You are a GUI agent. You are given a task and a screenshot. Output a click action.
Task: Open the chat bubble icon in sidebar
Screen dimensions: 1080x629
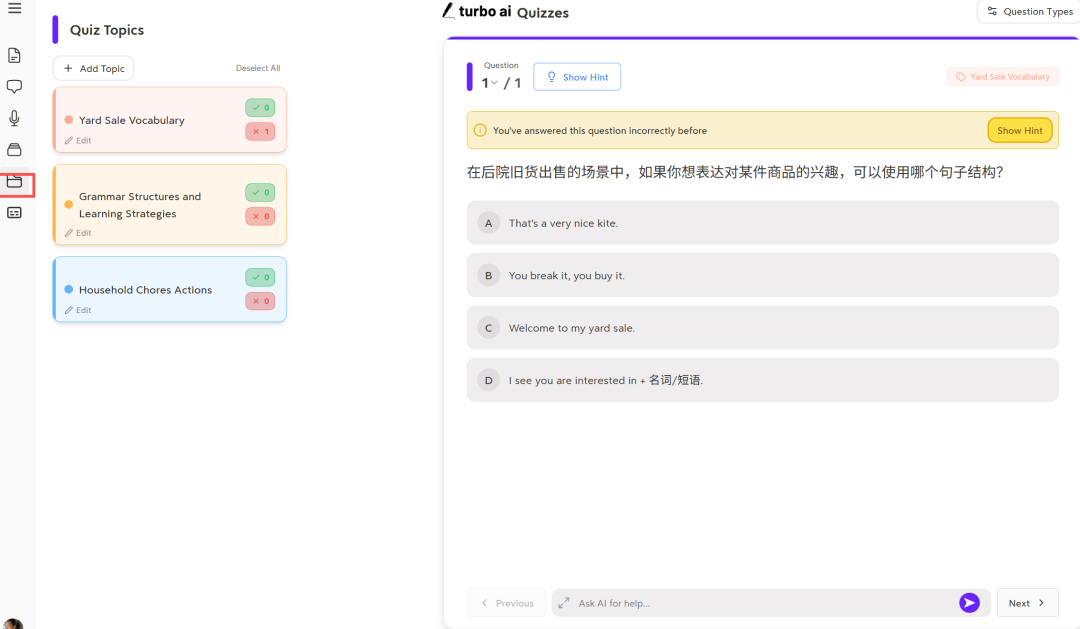click(14, 86)
